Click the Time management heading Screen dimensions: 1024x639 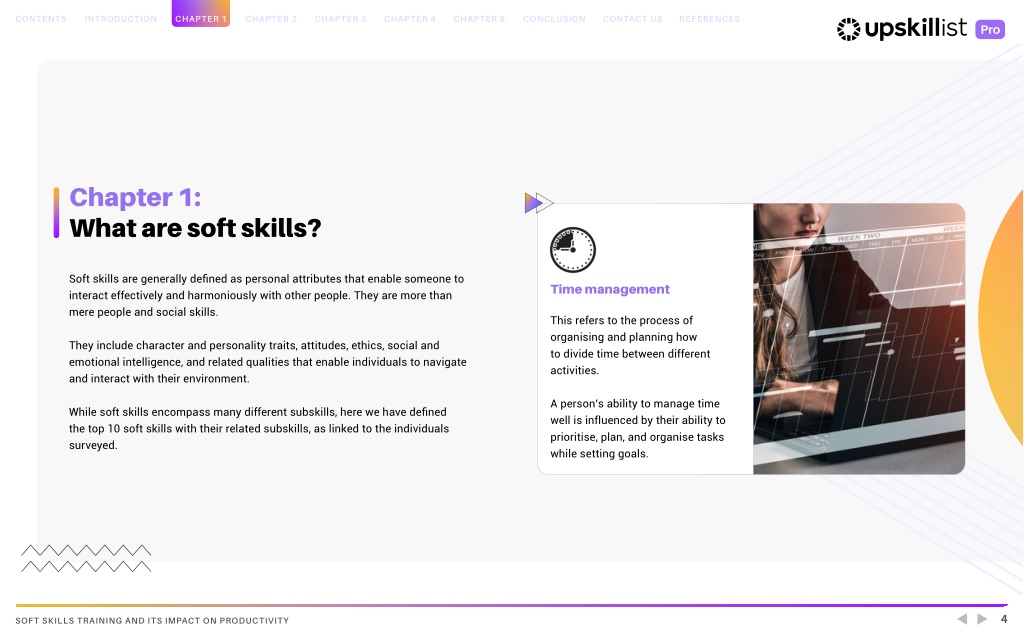coord(610,289)
